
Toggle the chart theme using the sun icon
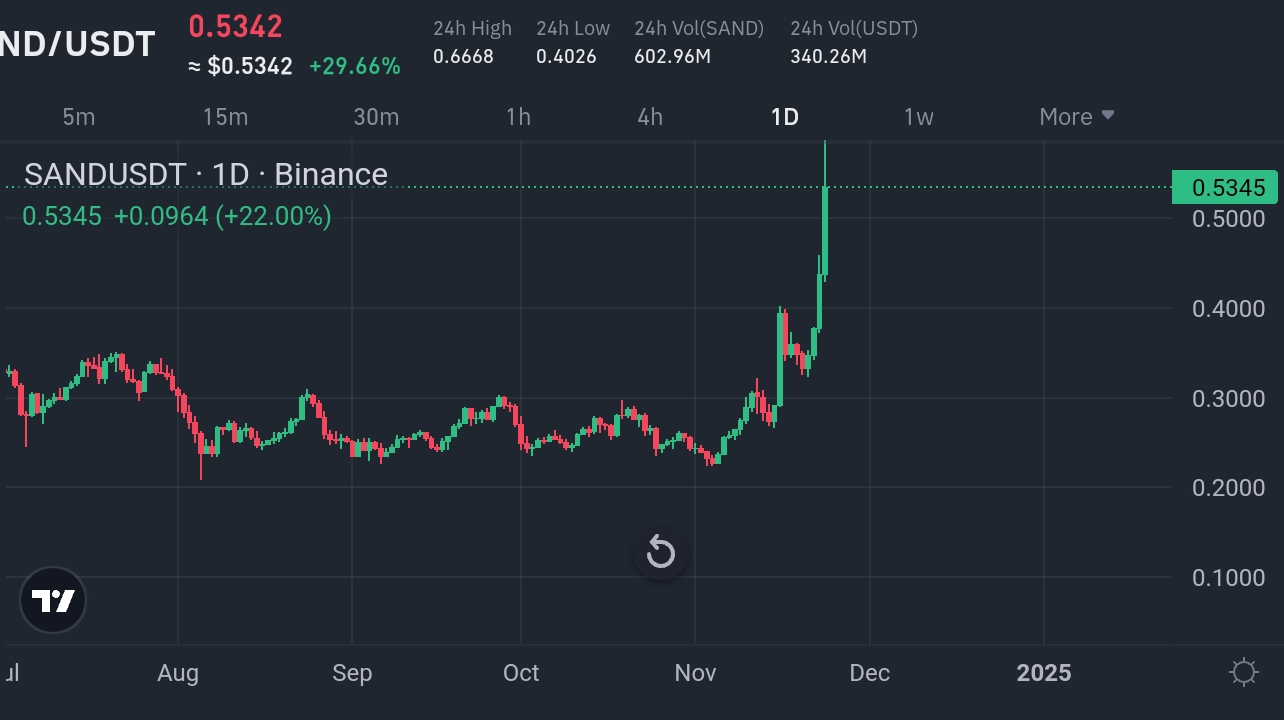tap(1244, 674)
